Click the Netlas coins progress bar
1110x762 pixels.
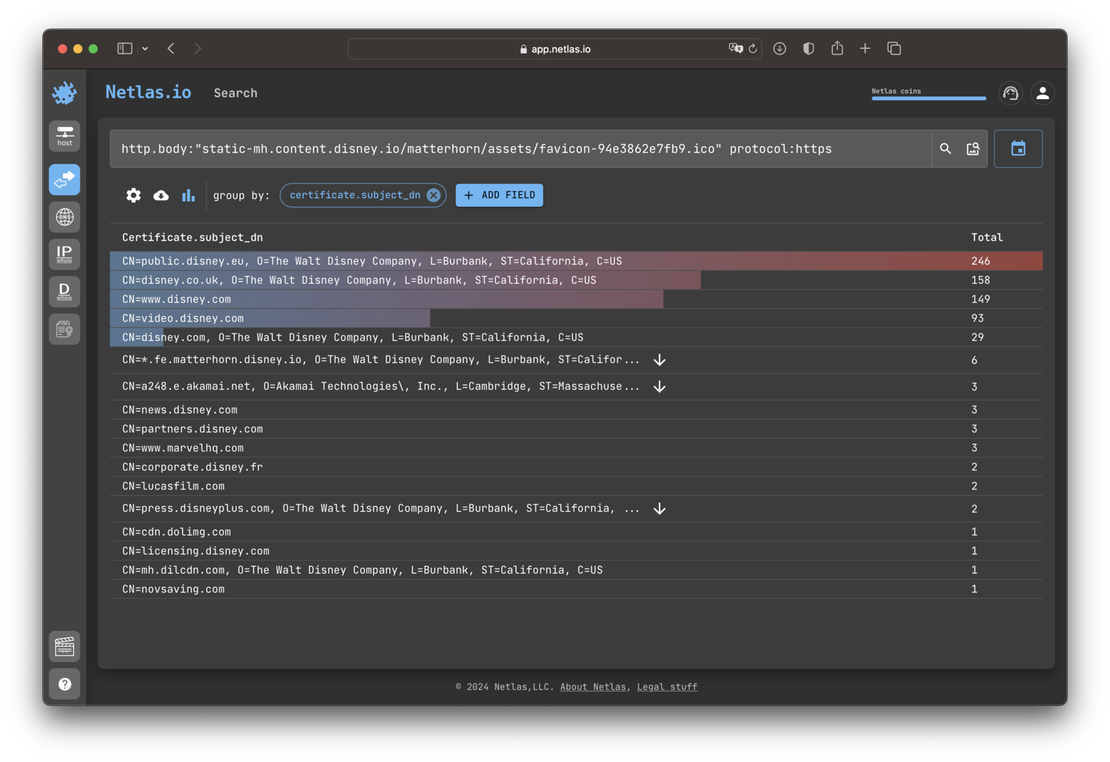(928, 94)
